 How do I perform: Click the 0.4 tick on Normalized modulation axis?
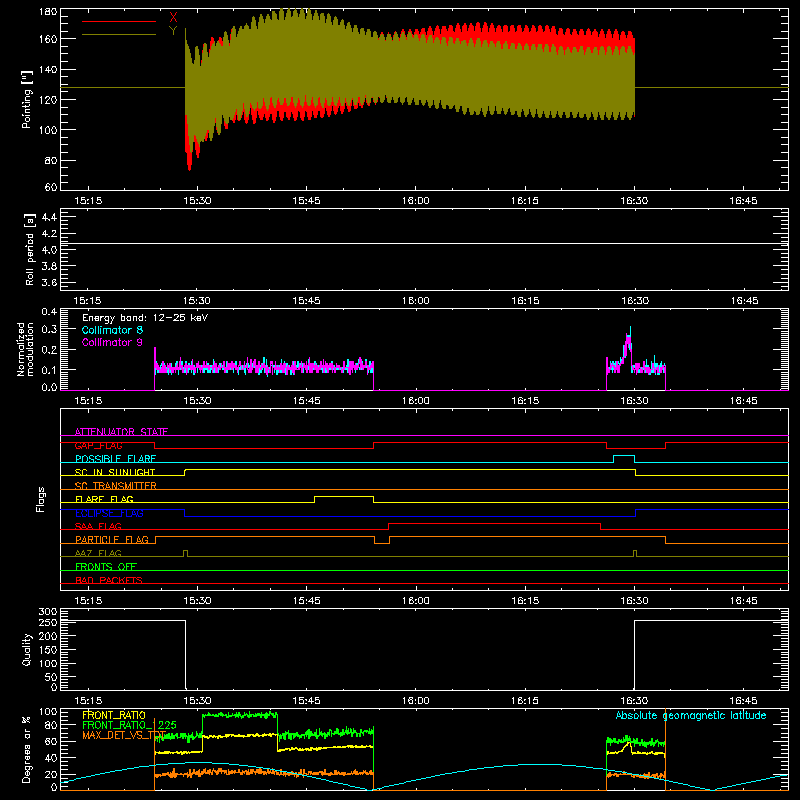[x=49, y=312]
